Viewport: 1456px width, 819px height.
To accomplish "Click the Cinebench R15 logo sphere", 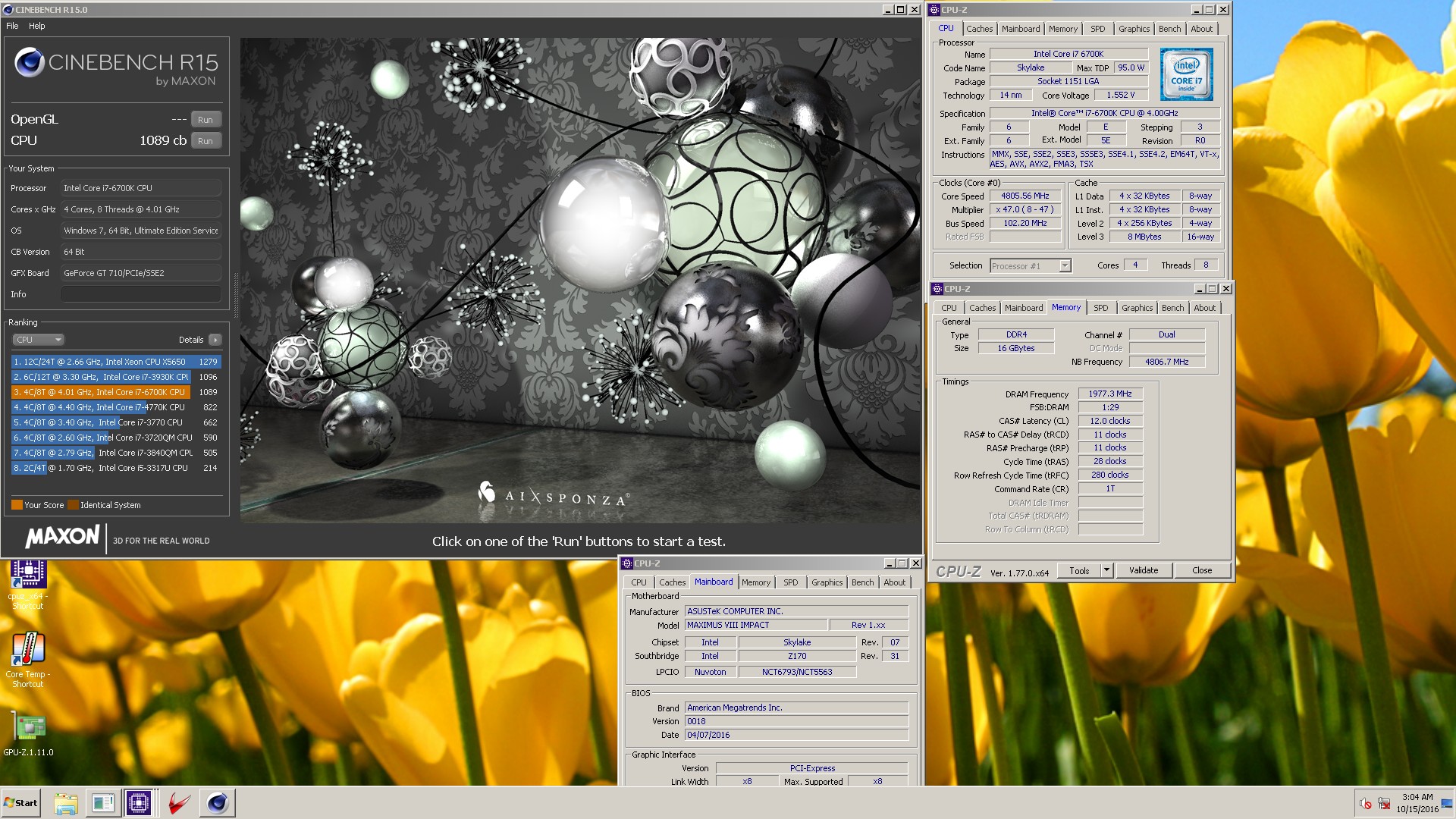I will (30, 62).
